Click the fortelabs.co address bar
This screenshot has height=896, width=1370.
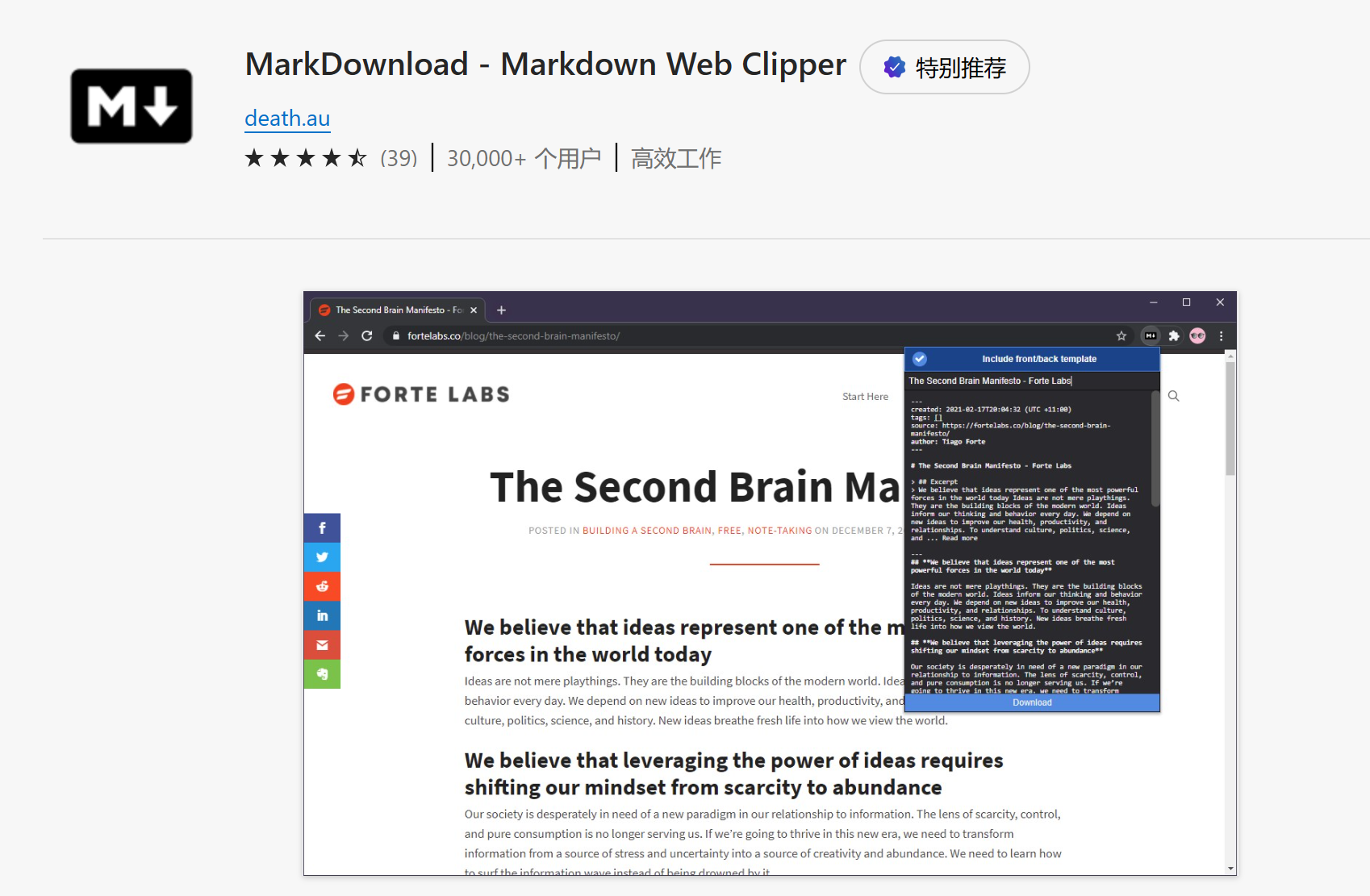pos(759,335)
